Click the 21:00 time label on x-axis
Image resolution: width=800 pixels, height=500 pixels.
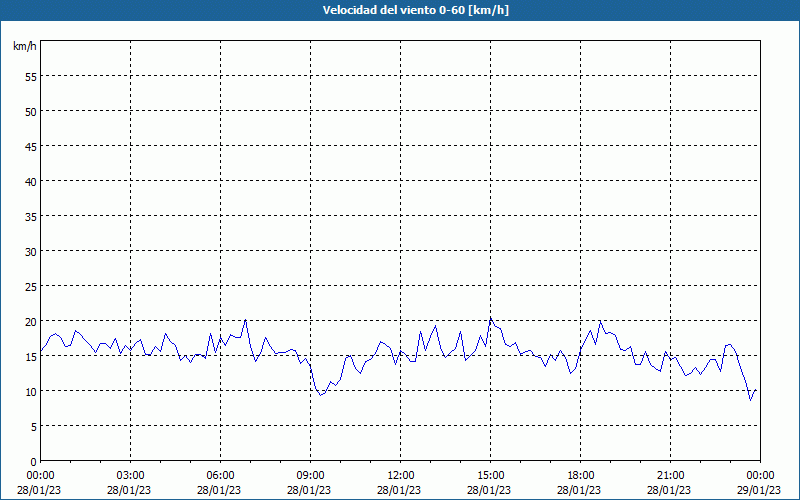pyautogui.click(x=670, y=476)
